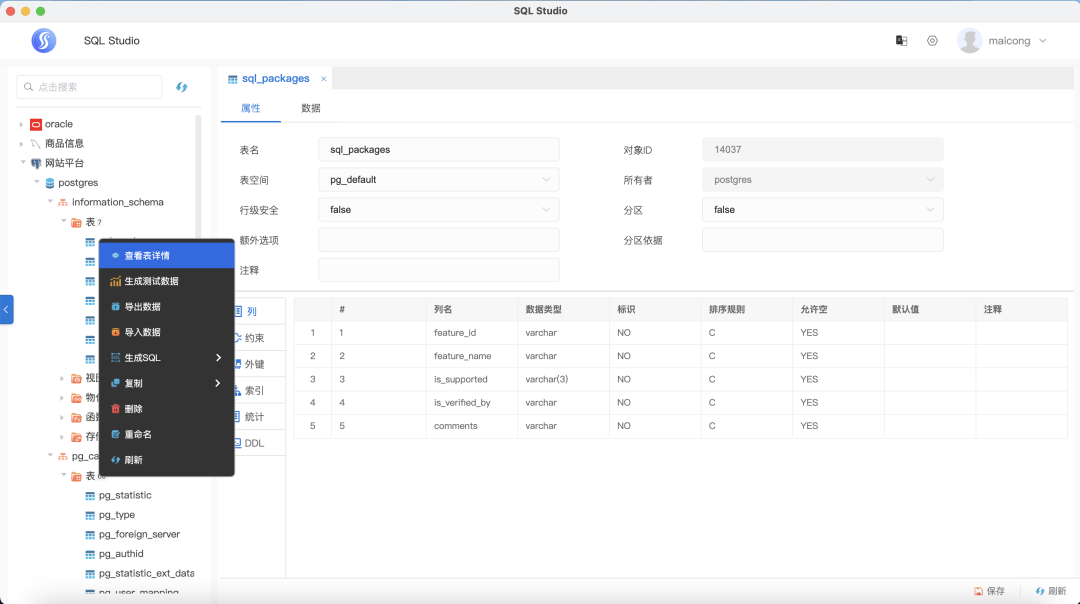Open the 生成SQL submenu arrow
This screenshot has width=1080, height=604.
(x=218, y=357)
